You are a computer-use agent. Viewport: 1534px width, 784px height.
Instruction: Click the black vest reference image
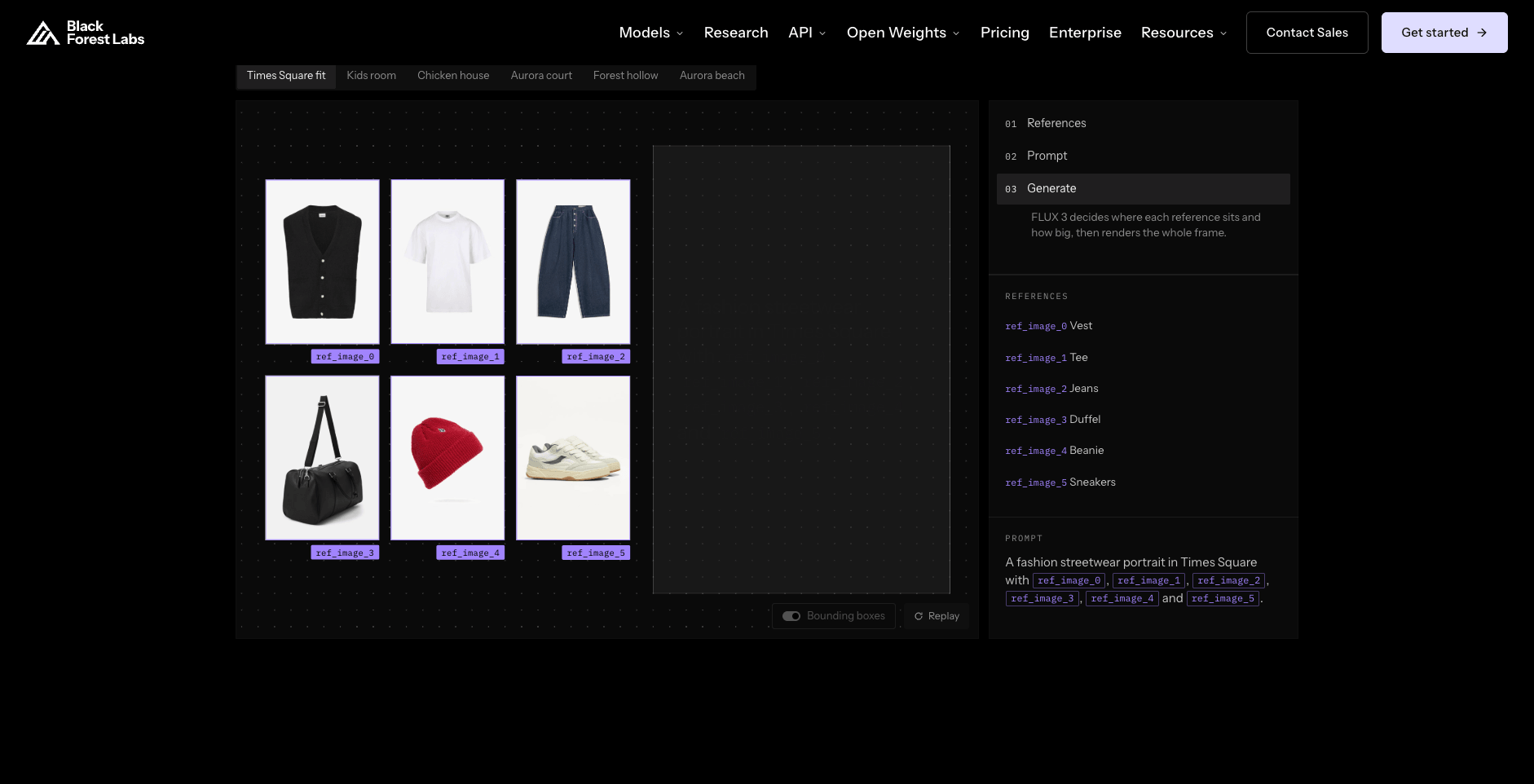point(322,262)
